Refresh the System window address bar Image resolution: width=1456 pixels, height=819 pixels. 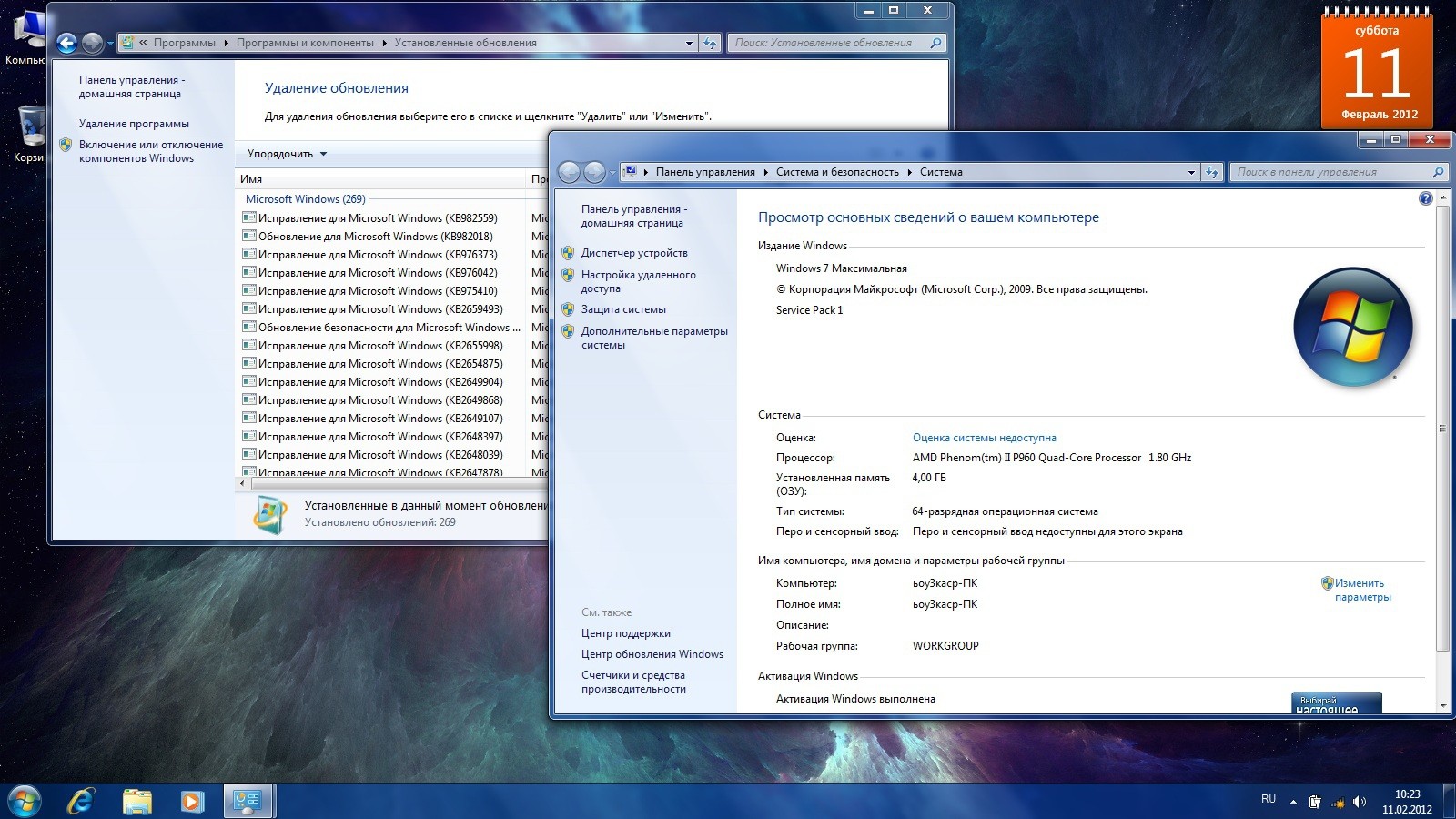[x=1211, y=172]
